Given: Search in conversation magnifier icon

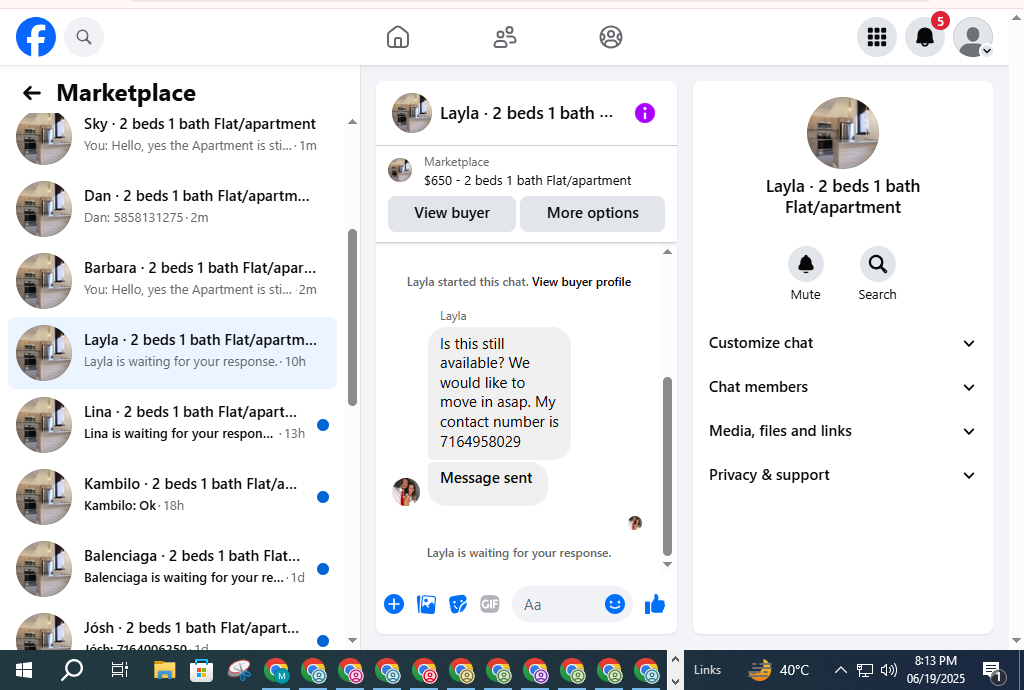Looking at the screenshot, I should (877, 264).
